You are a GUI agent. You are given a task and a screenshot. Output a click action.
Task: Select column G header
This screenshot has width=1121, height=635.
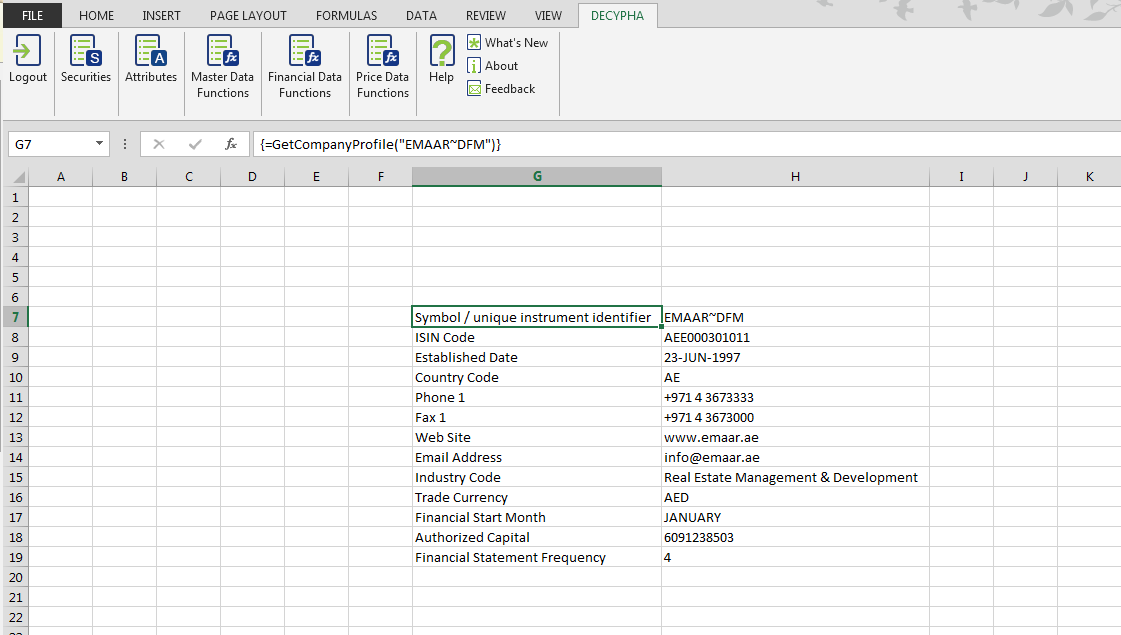tap(537, 177)
